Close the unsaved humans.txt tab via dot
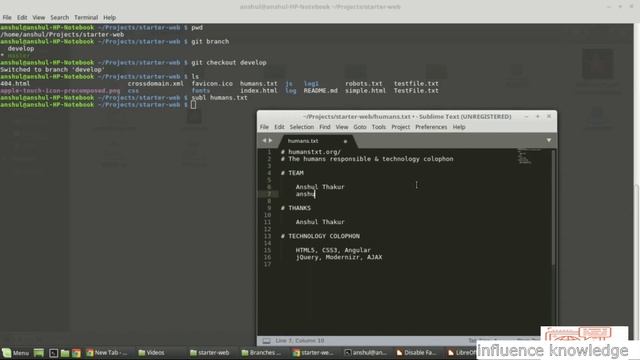Image resolution: width=640 pixels, height=360 pixels. pos(345,141)
